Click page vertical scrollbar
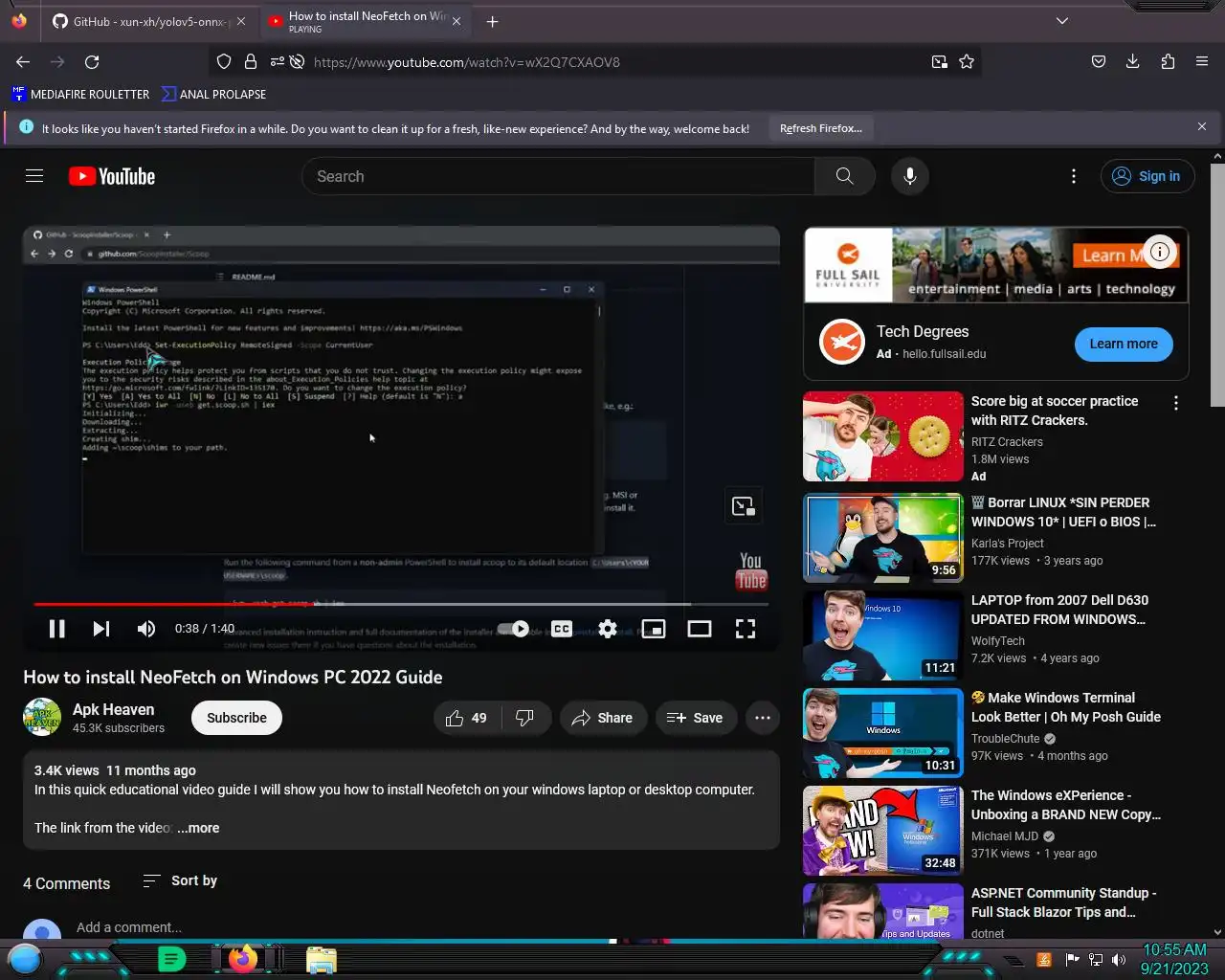This screenshot has width=1225, height=980. [x=1217, y=285]
